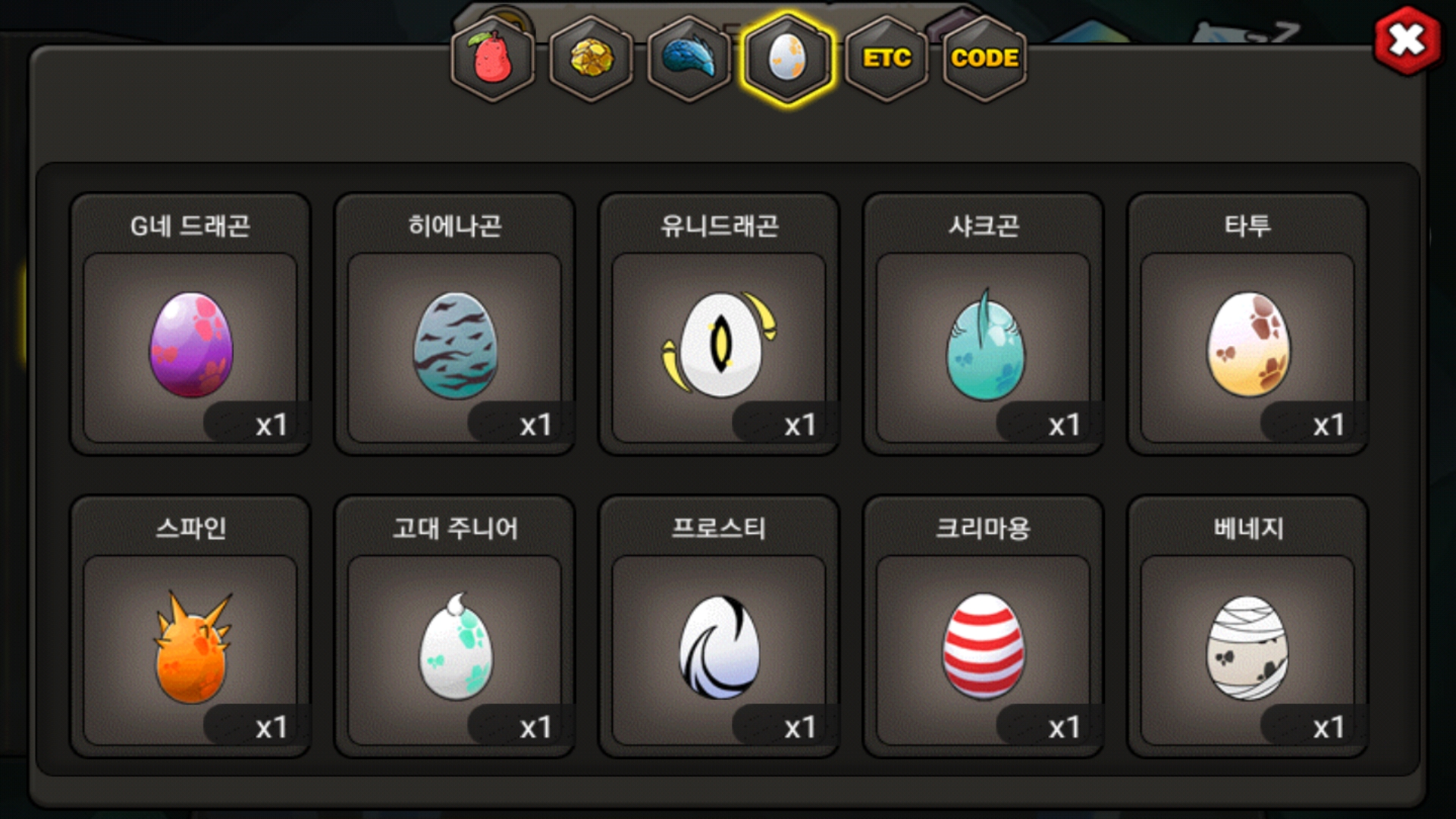
Task: Switch to the CODE tab
Action: point(984,58)
